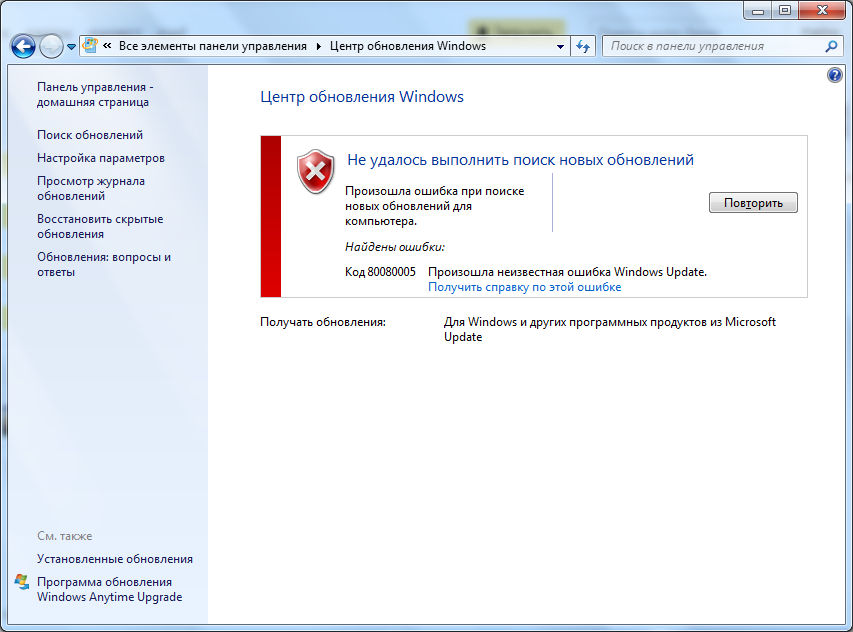853x632 pixels.
Task: Open help with the blue question mark
Action: (x=835, y=75)
